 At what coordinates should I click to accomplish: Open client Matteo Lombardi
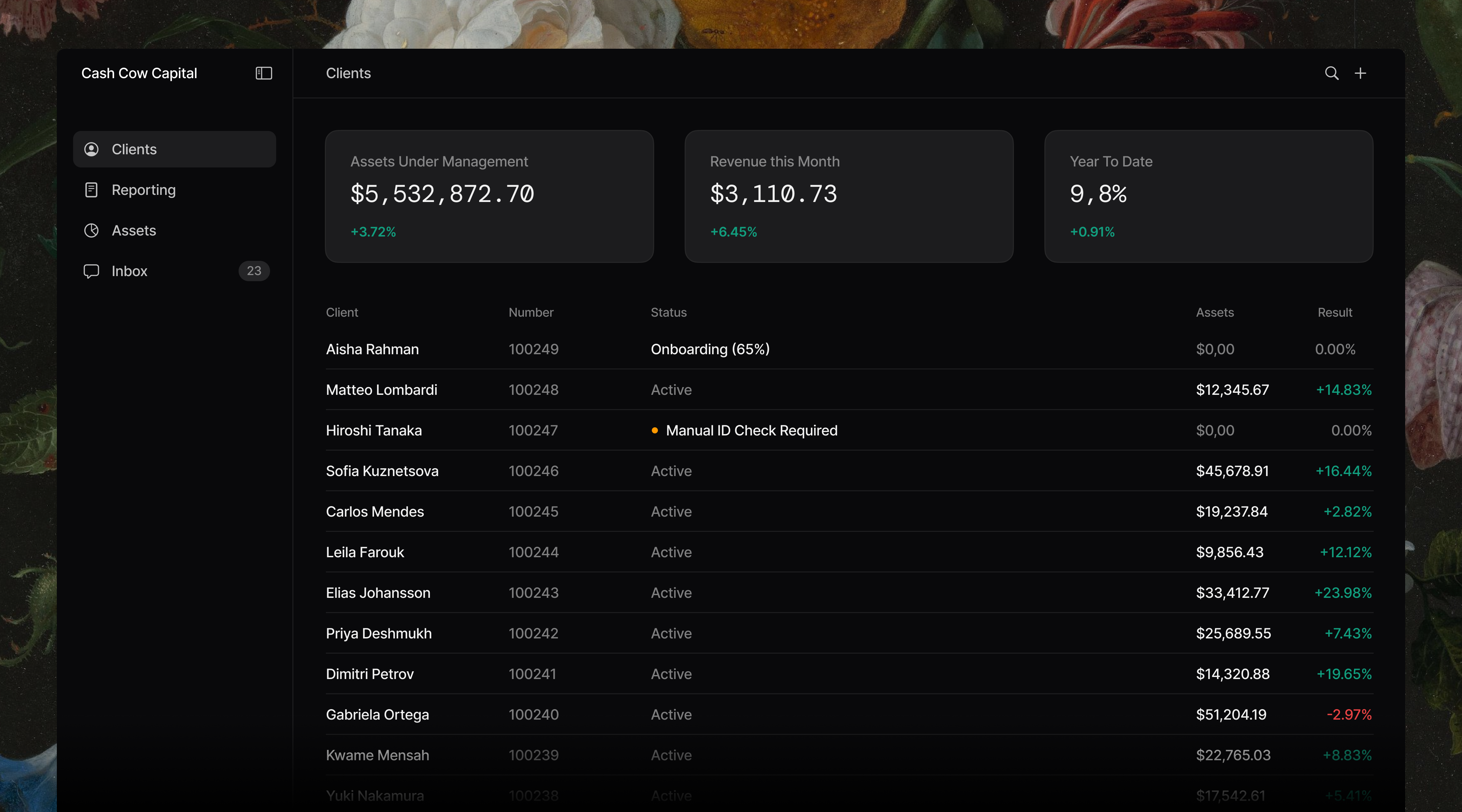tap(381, 390)
